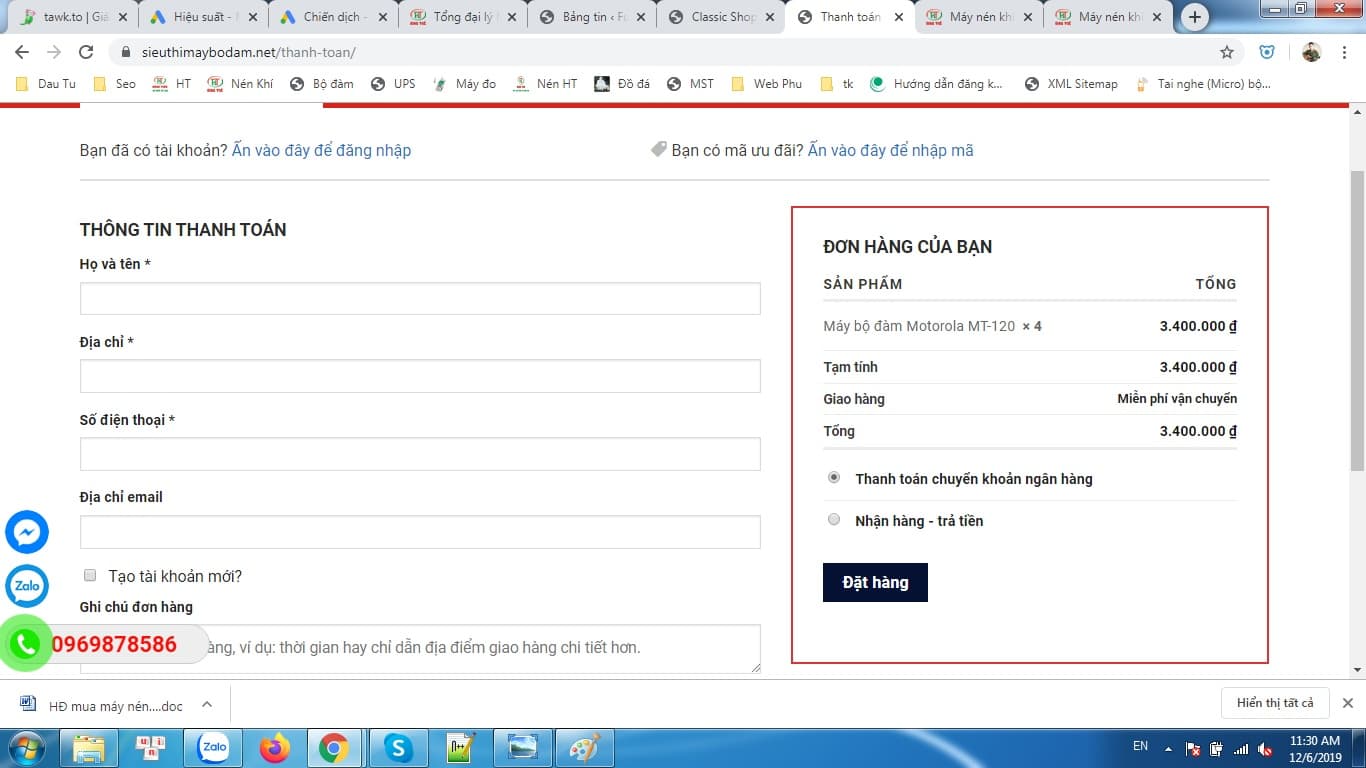This screenshot has width=1366, height=768.
Task: Reload the page with the refresh icon
Action: [x=86, y=52]
